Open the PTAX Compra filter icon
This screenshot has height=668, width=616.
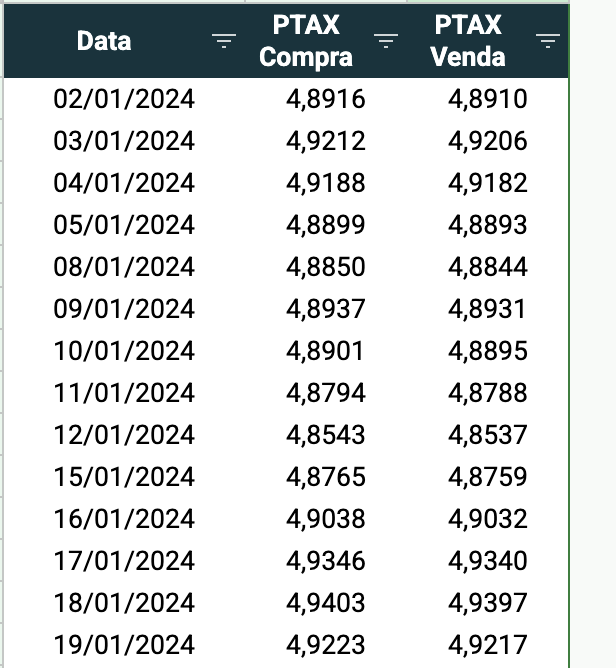[x=386, y=41]
